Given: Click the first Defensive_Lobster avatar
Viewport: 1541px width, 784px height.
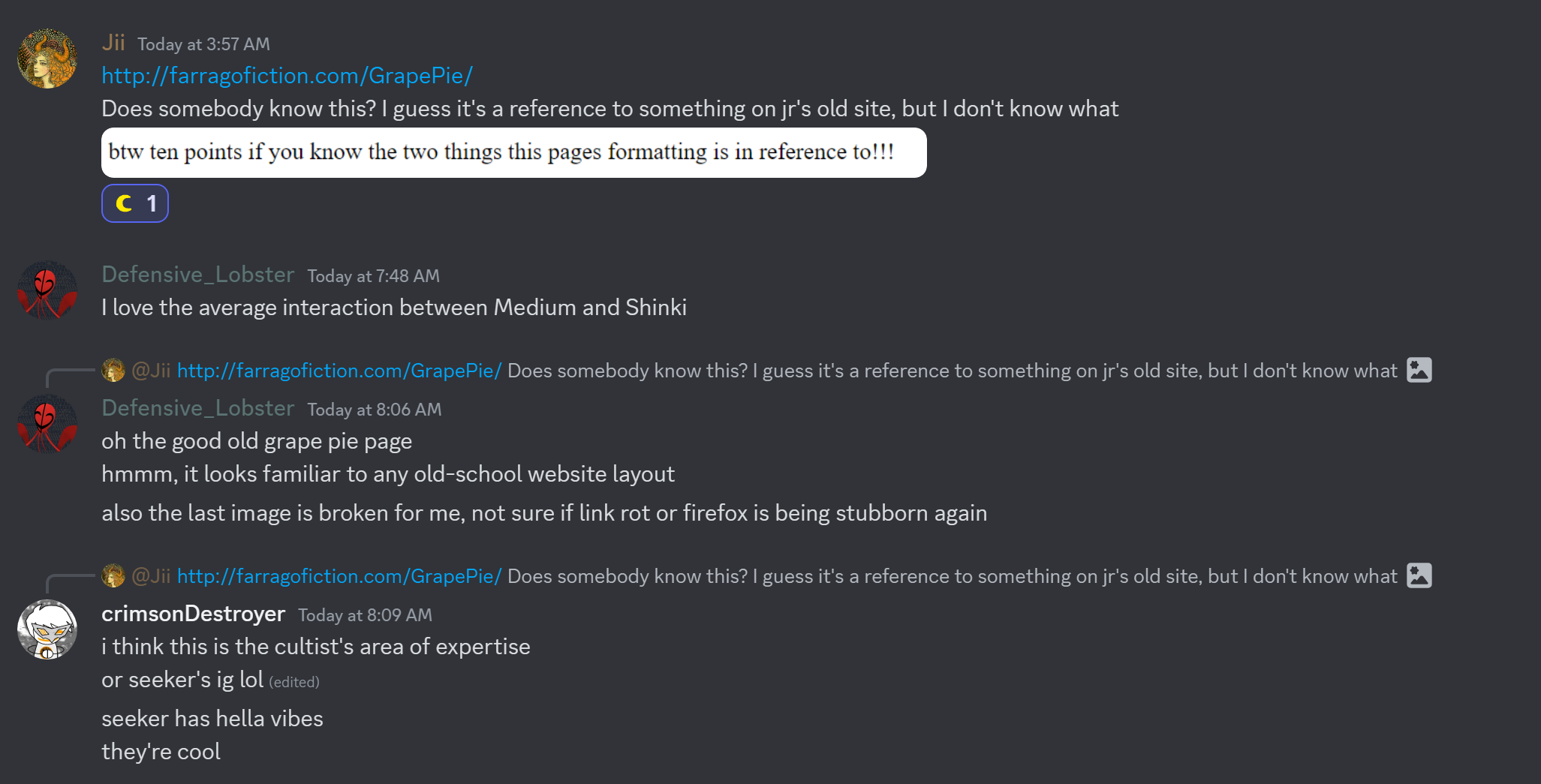Looking at the screenshot, I should (x=47, y=290).
